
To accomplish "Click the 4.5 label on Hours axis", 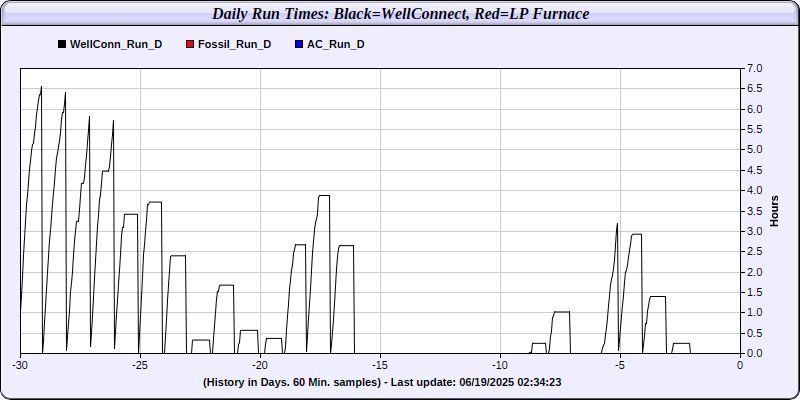I will coord(754,170).
